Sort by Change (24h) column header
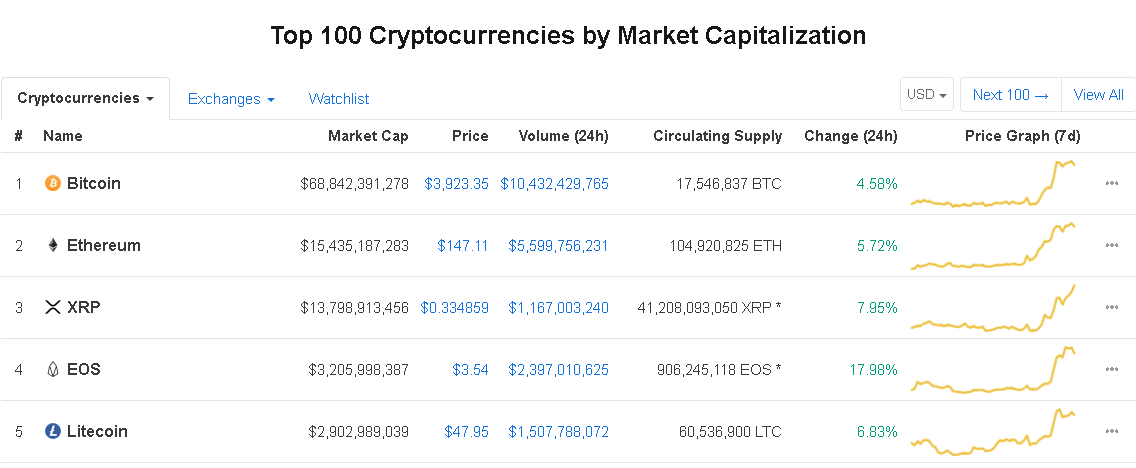The width and height of the screenshot is (1136, 468). pos(851,136)
